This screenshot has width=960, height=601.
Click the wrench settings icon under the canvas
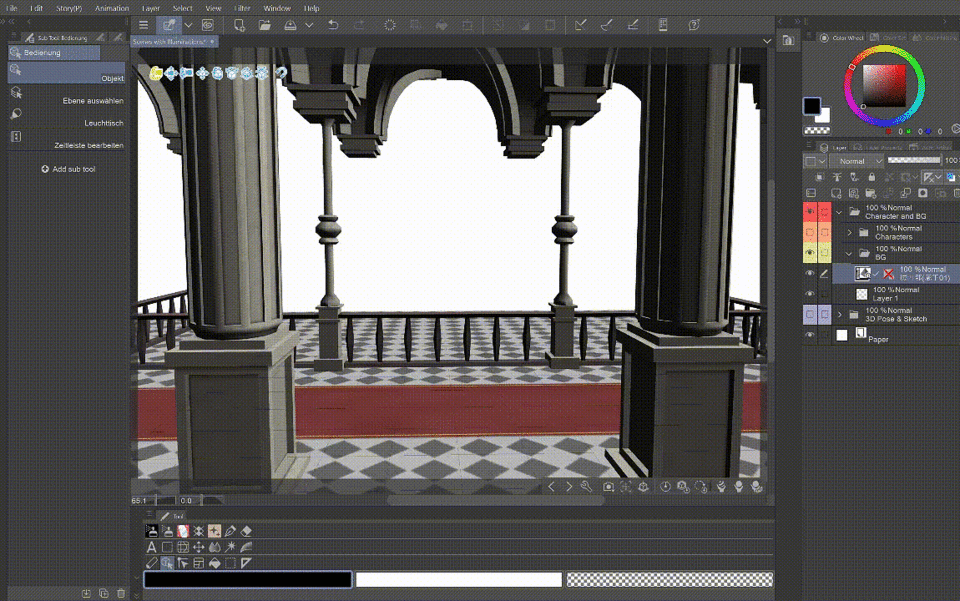(x=587, y=487)
